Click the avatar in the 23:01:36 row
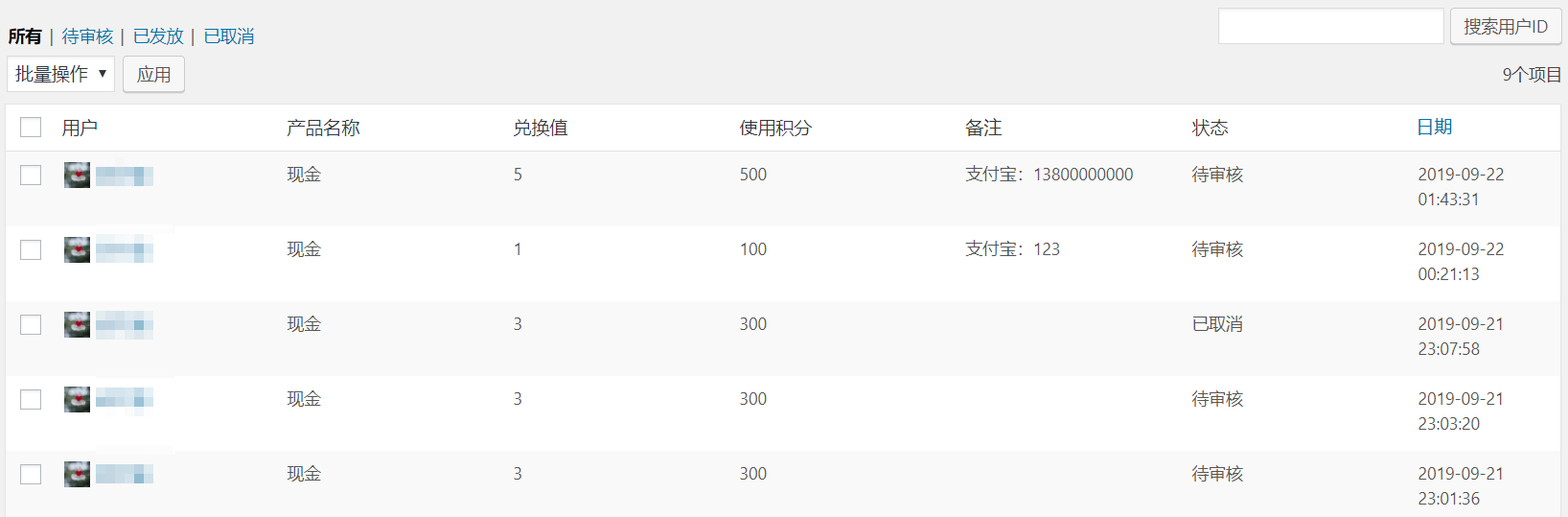This screenshot has width=1568, height=517. pos(77,474)
